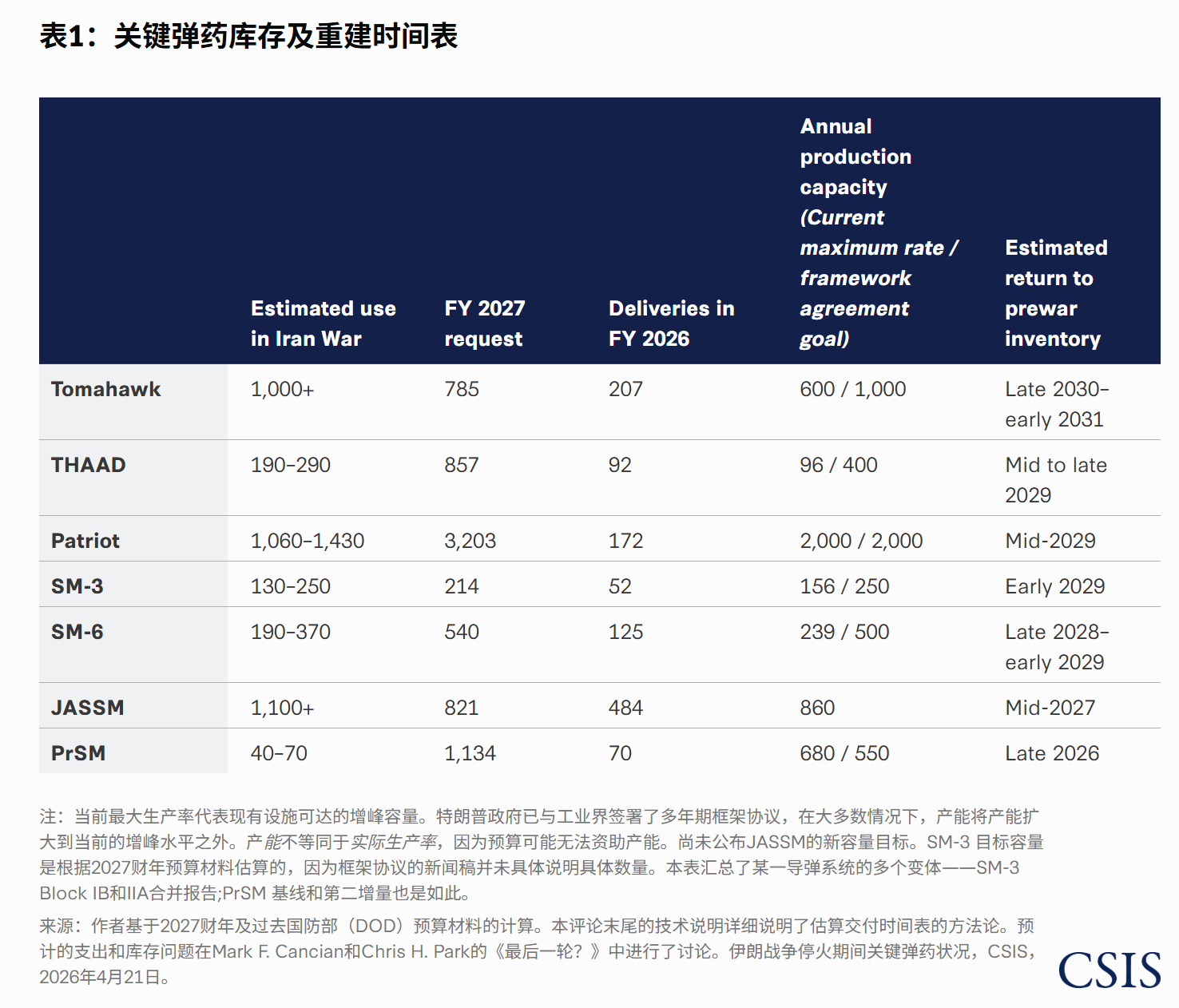
Task: Click SM-3 deliveries value '52'
Action: tap(620, 586)
